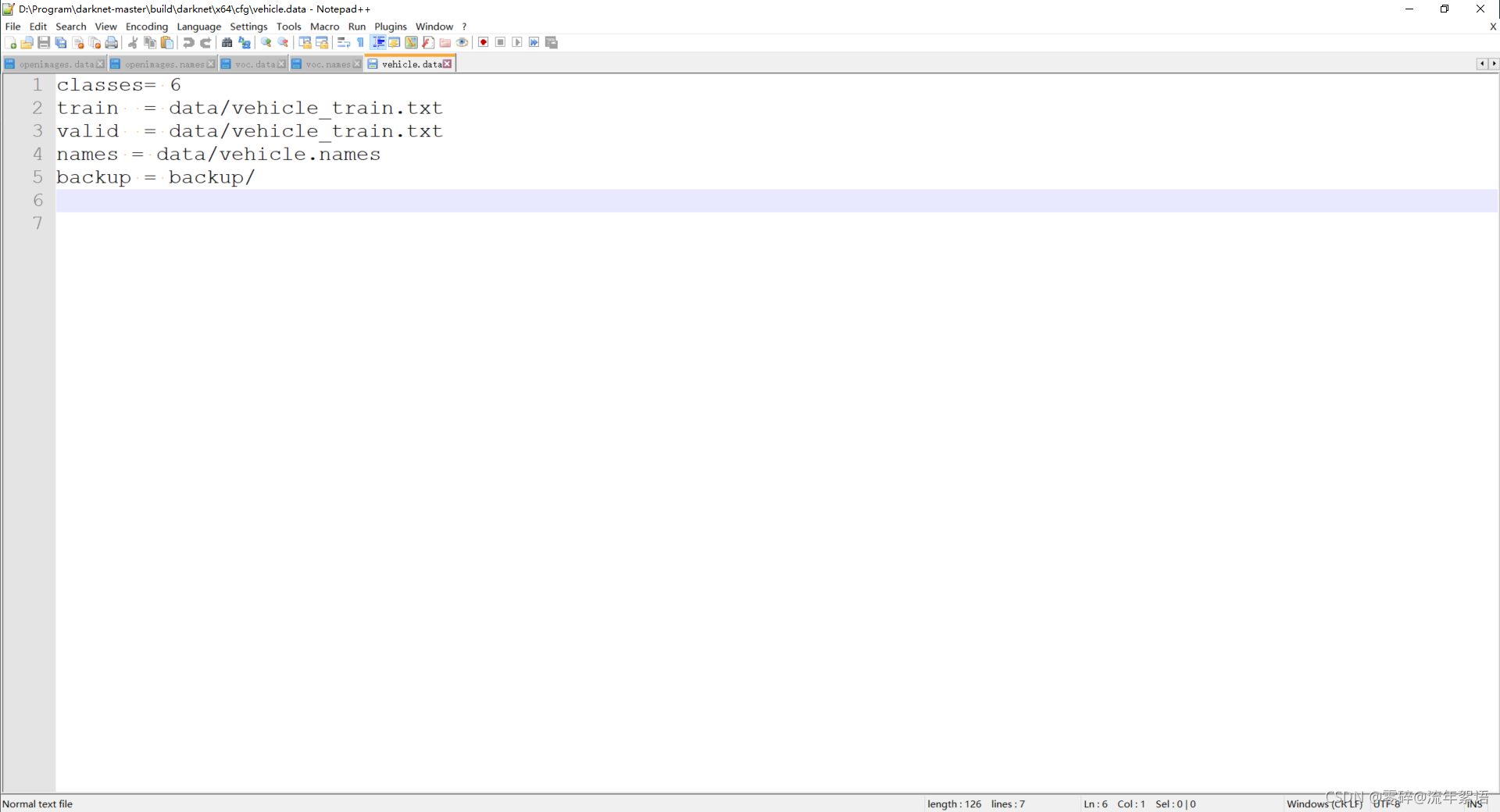The height and width of the screenshot is (812, 1500).
Task: Play back the recorded macro
Action: tap(517, 42)
